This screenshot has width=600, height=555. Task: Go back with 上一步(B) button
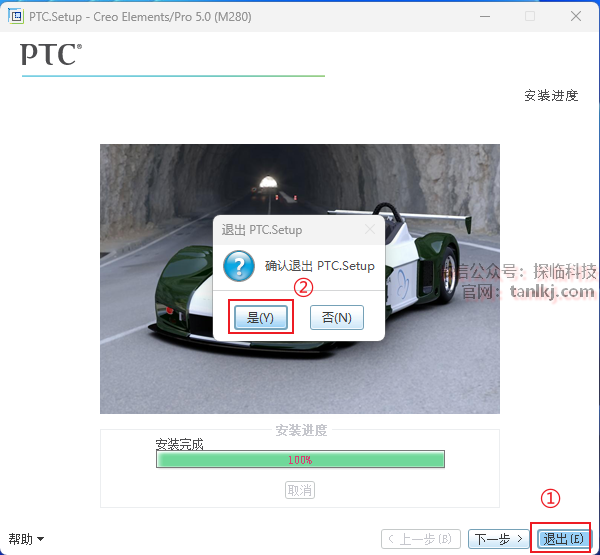coord(421,539)
